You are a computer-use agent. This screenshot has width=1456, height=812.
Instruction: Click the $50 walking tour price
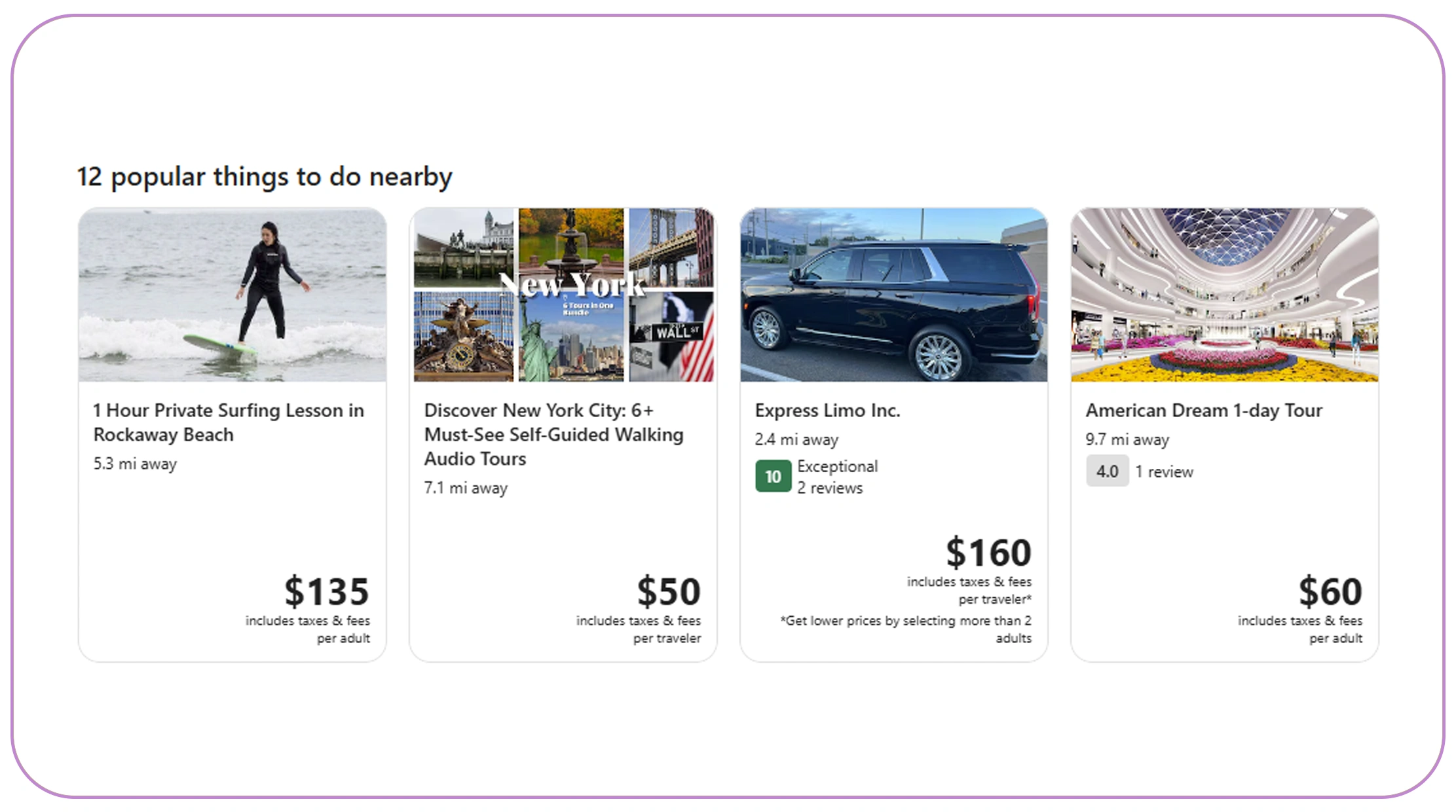[x=669, y=591]
